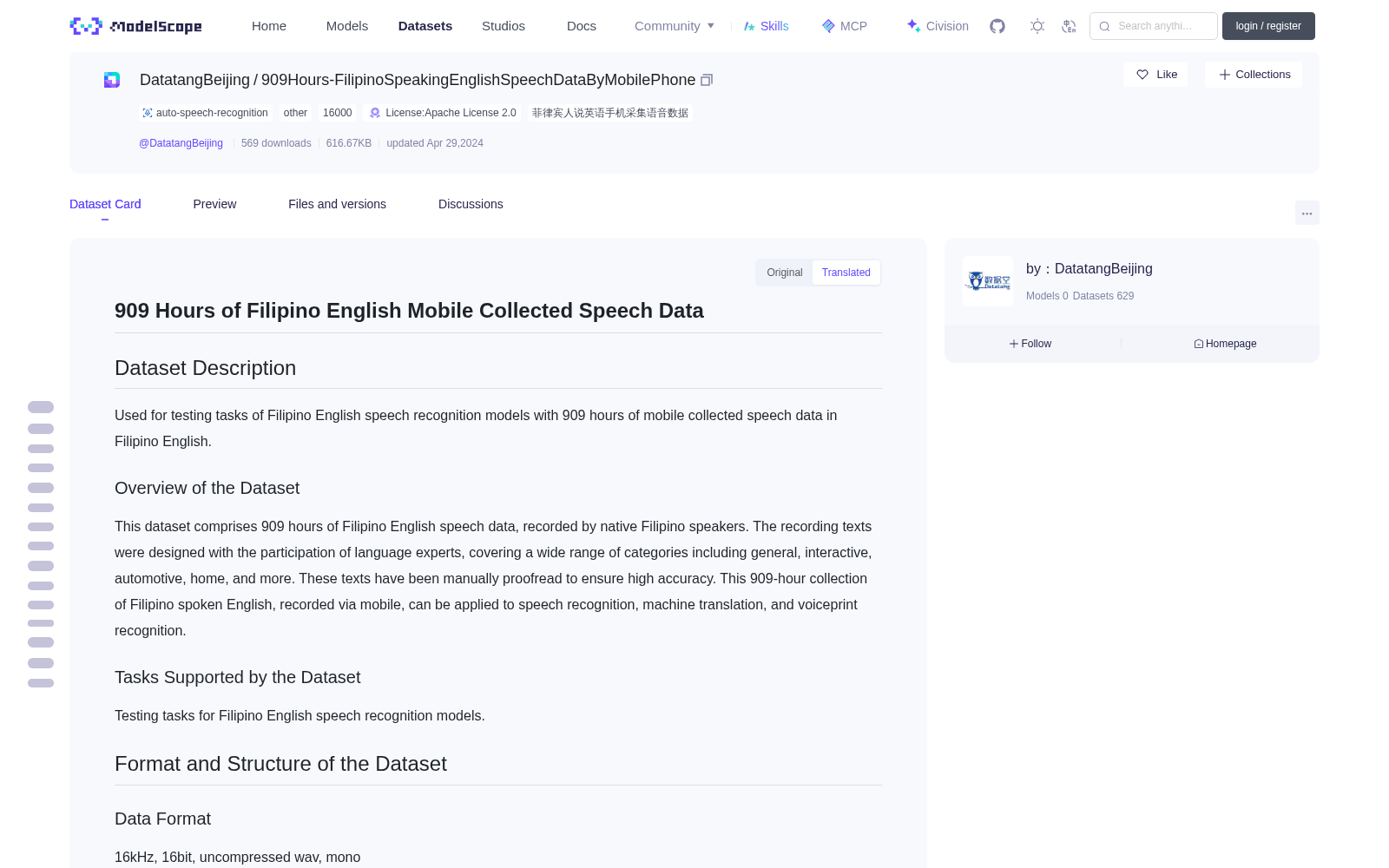The height and width of the screenshot is (868, 1389).
Task: Click the license badge icon
Action: (x=375, y=113)
